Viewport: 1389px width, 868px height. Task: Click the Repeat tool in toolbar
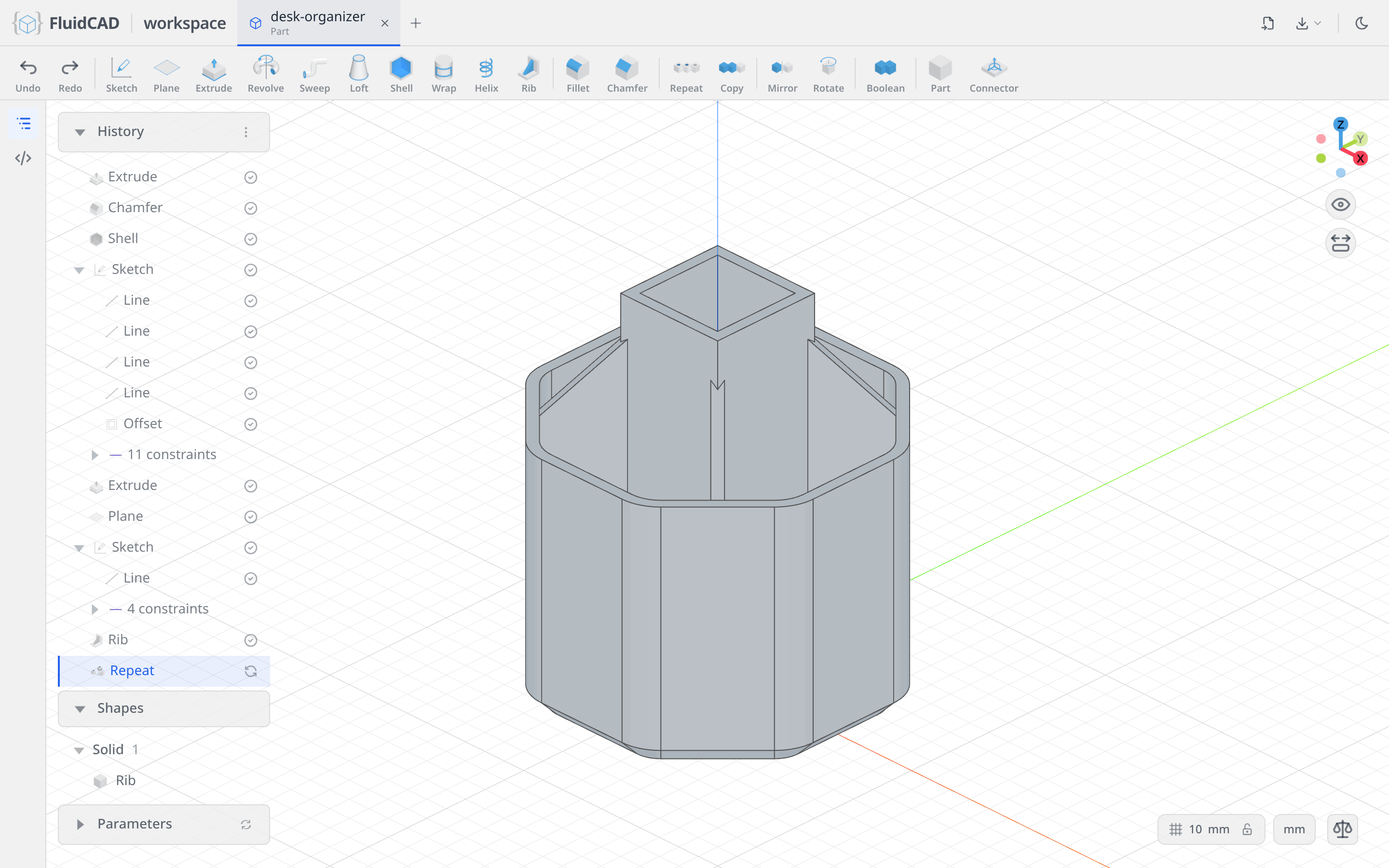click(686, 75)
